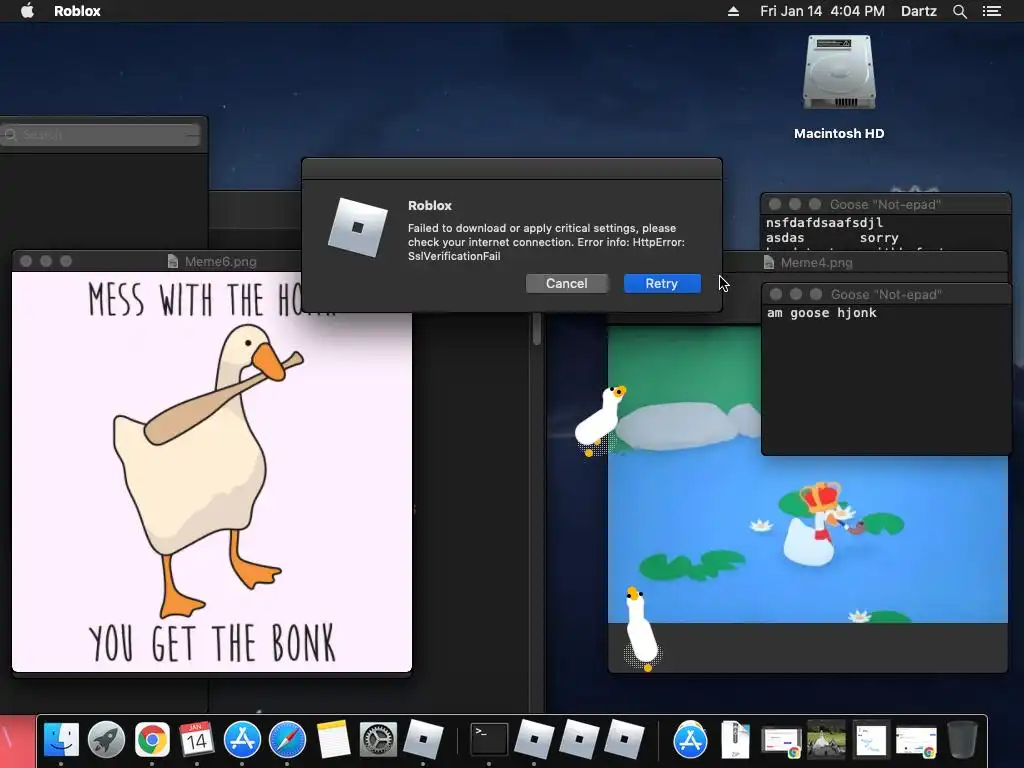Click the bonk goose image in Meme6.png

coord(212,472)
